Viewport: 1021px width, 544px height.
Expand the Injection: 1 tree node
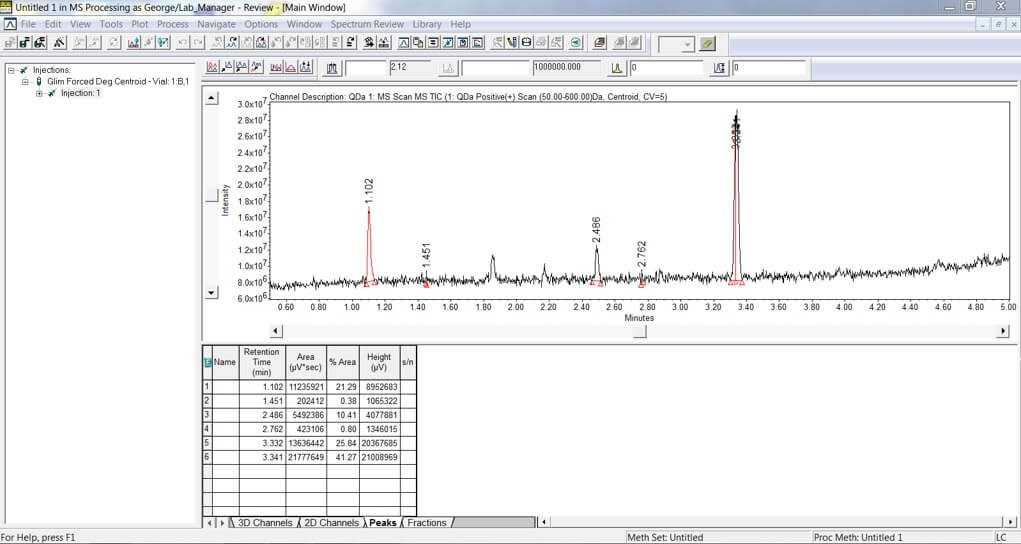tap(39, 93)
